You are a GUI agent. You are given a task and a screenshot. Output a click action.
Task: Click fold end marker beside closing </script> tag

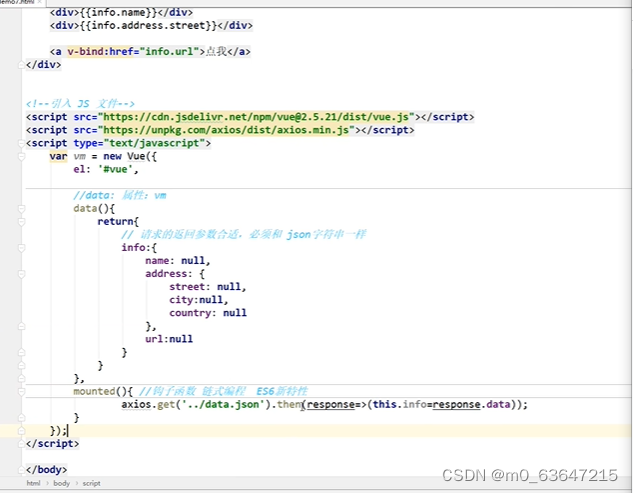click(x=21, y=444)
